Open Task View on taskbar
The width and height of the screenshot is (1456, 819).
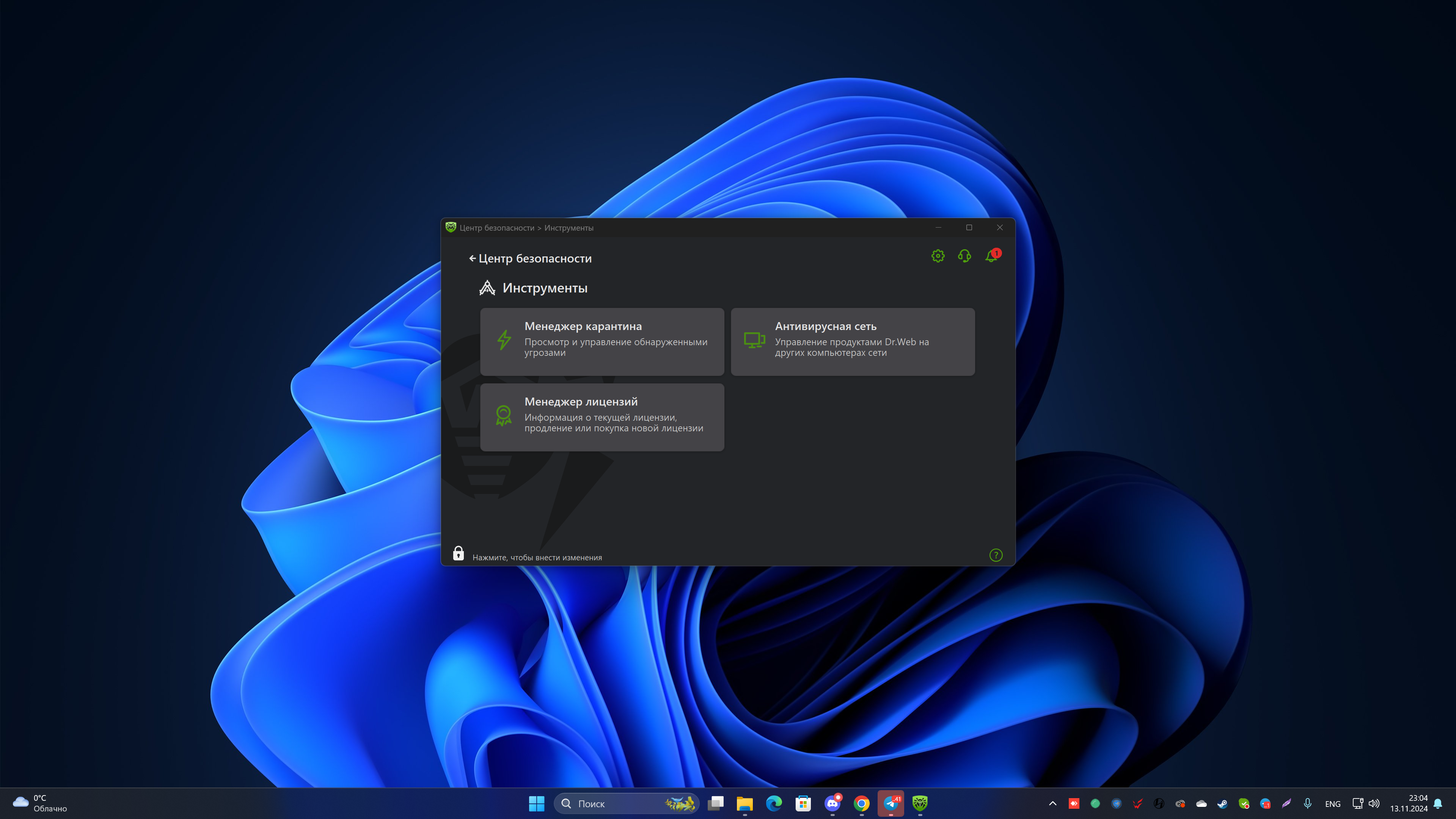[x=716, y=803]
